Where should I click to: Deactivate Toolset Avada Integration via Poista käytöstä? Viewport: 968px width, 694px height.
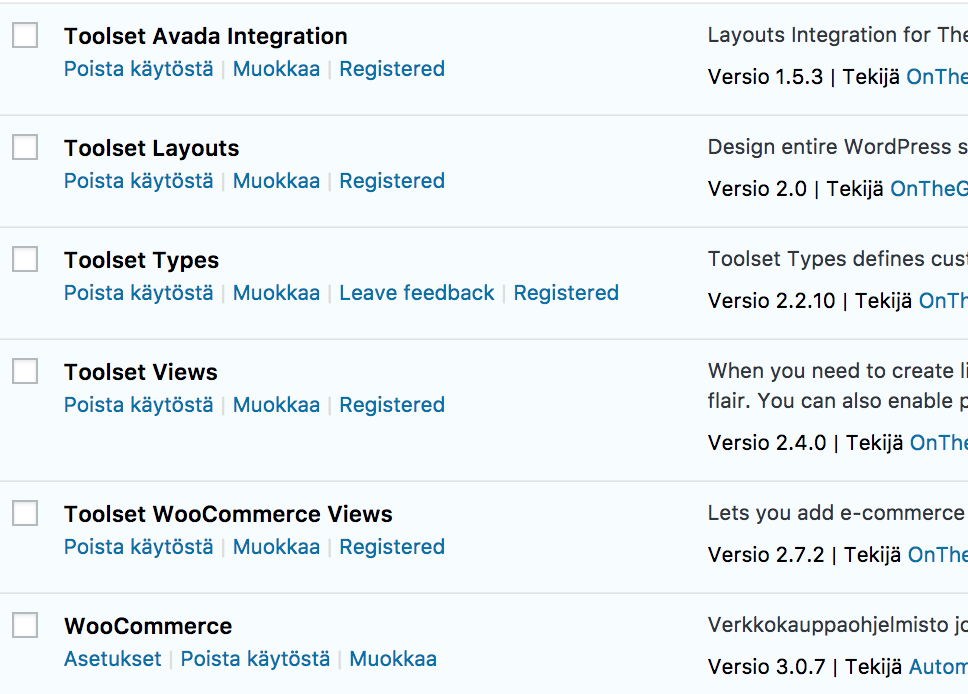138,69
